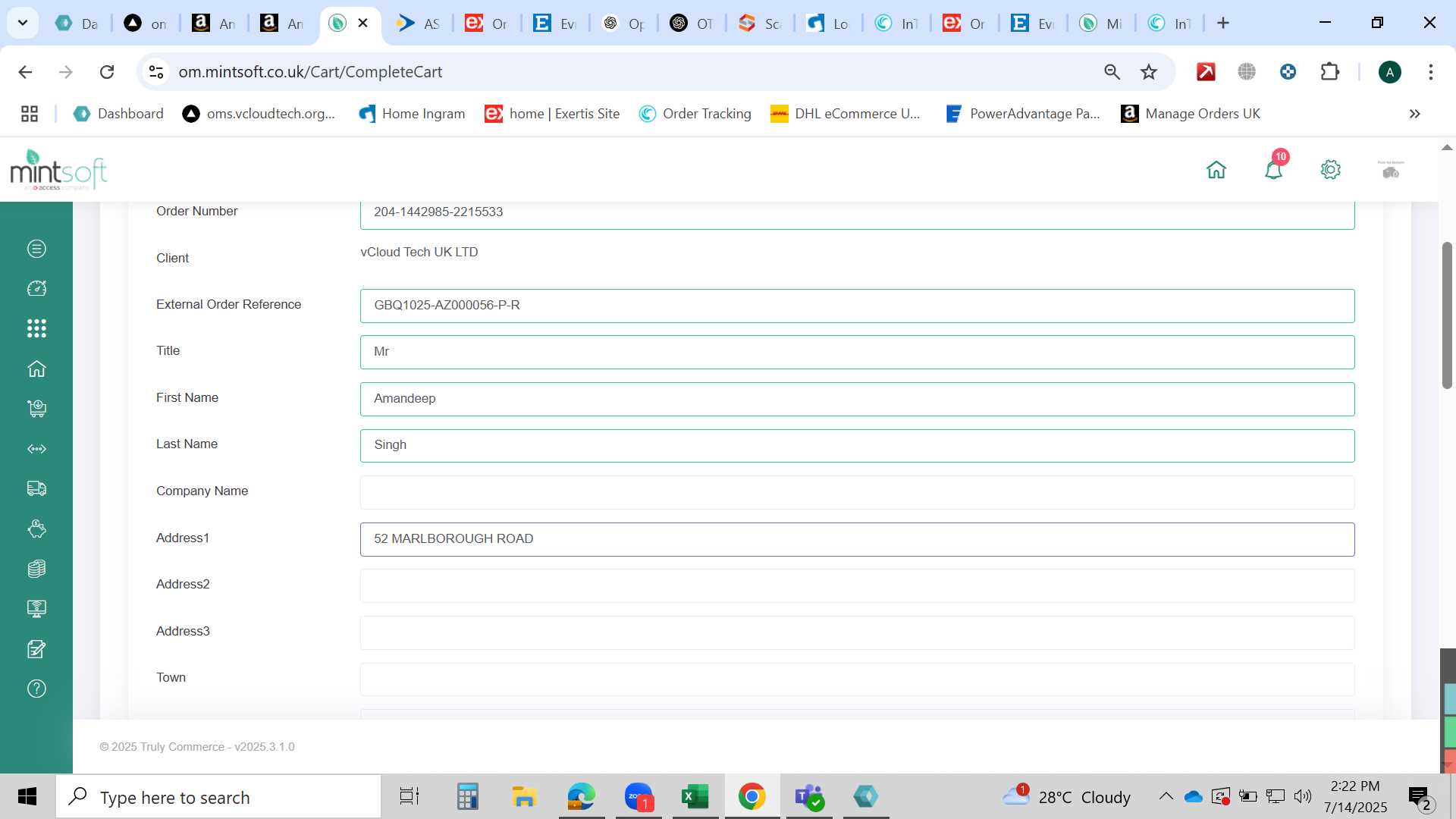Switch to the Mi browser tab
The width and height of the screenshot is (1456, 819).
pos(1101,24)
